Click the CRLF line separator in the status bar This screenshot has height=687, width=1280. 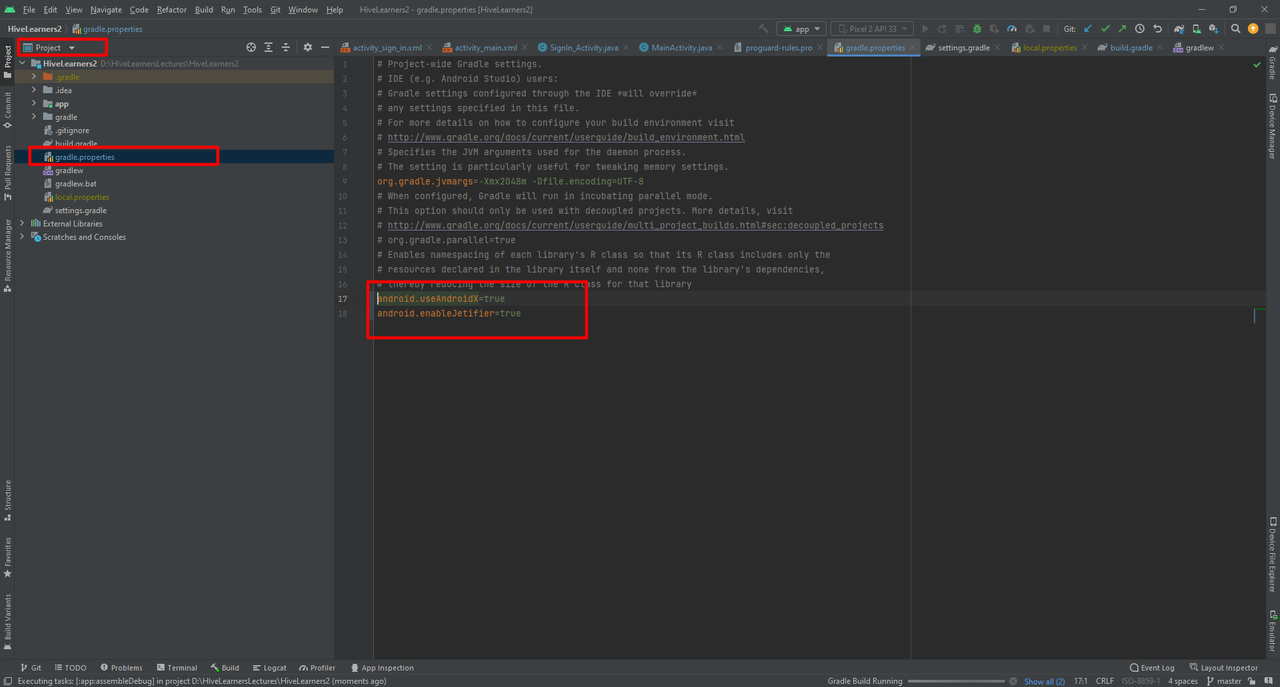click(1105, 681)
